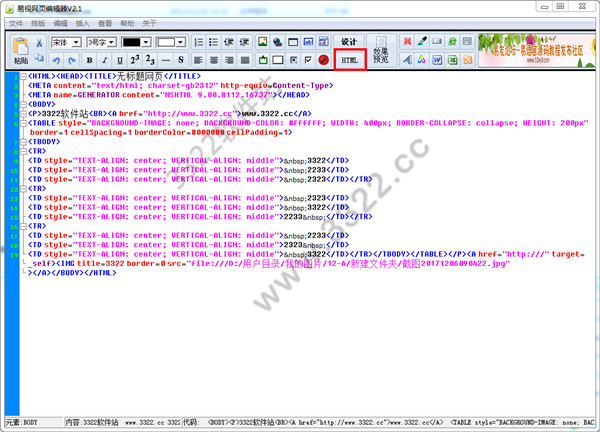Open the 文件 menu
600x432 pixels.
click(x=16, y=24)
